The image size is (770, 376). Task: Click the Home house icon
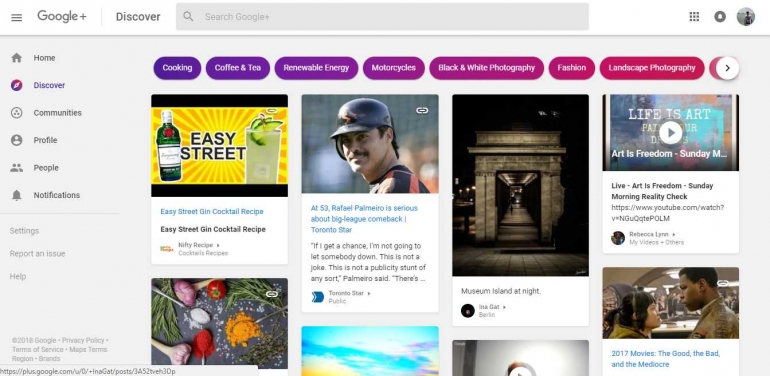point(17,58)
